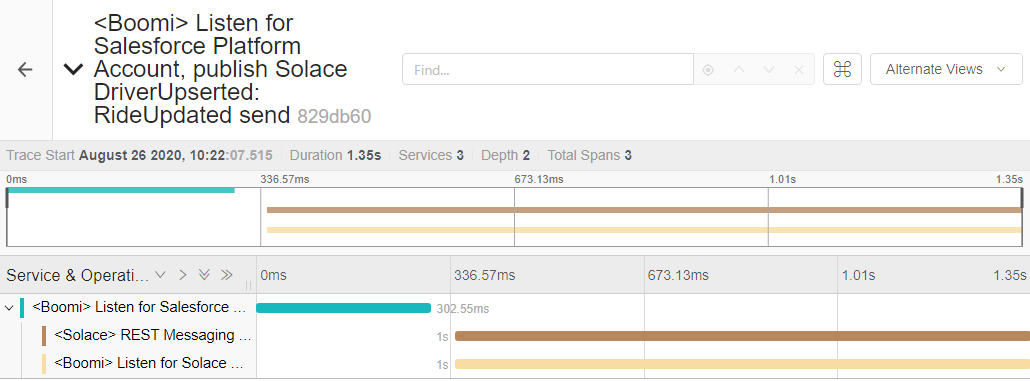The width and height of the screenshot is (1030, 381).
Task: Jump to previous search result arrow
Action: coord(738,70)
